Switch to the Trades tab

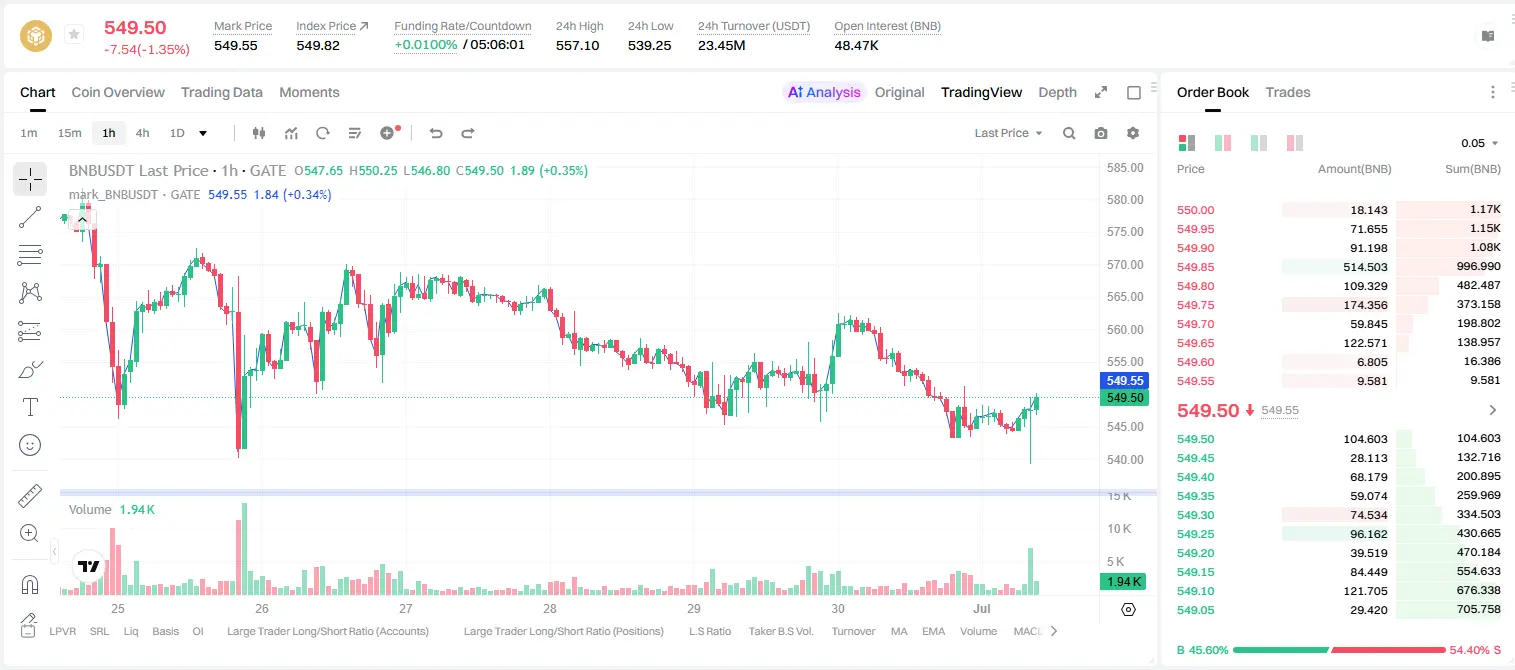[x=1287, y=92]
